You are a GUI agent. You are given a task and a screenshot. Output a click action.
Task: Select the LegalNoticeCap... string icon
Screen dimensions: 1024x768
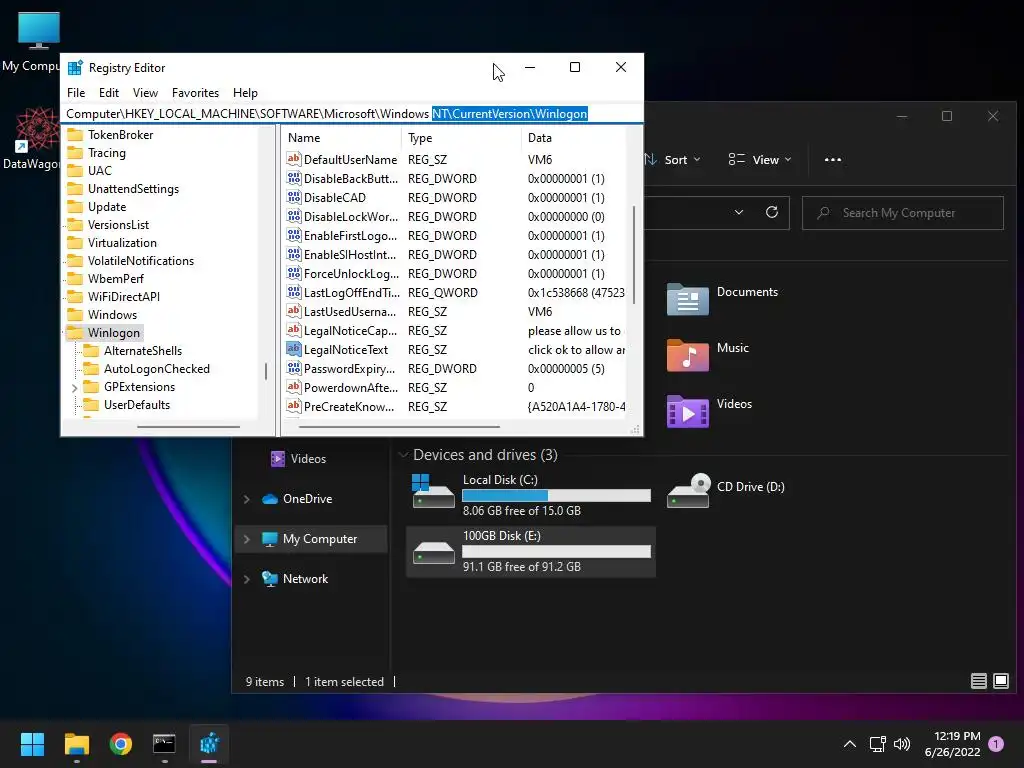(294, 329)
